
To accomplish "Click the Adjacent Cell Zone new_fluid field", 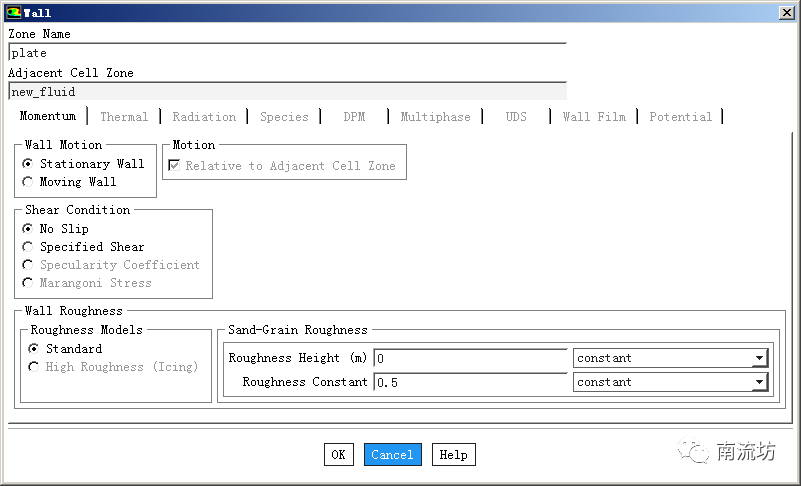I will coord(288,91).
